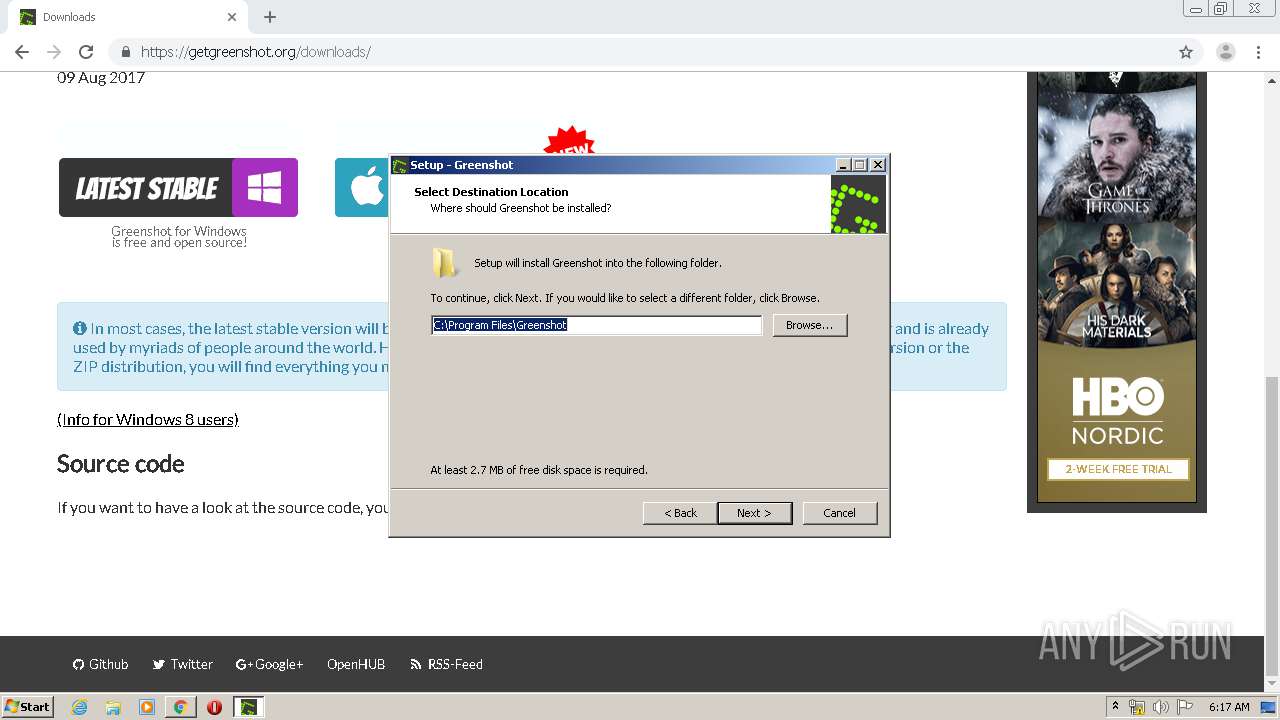The height and width of the screenshot is (720, 1280).
Task: View site security lock info
Action: [126, 52]
